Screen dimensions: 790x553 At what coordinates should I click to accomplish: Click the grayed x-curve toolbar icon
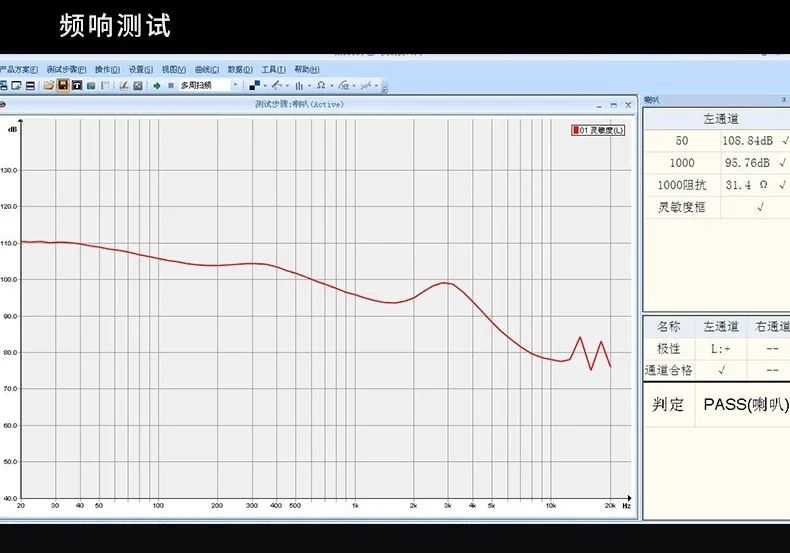(366, 86)
